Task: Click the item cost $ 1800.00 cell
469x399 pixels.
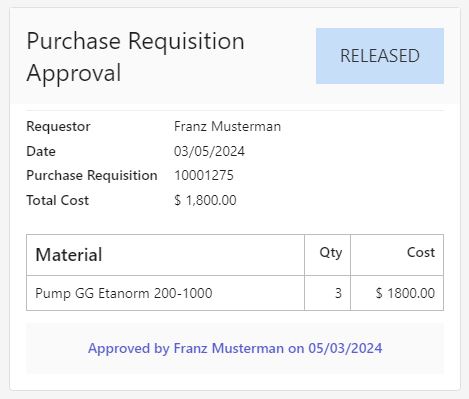Action: 397,293
